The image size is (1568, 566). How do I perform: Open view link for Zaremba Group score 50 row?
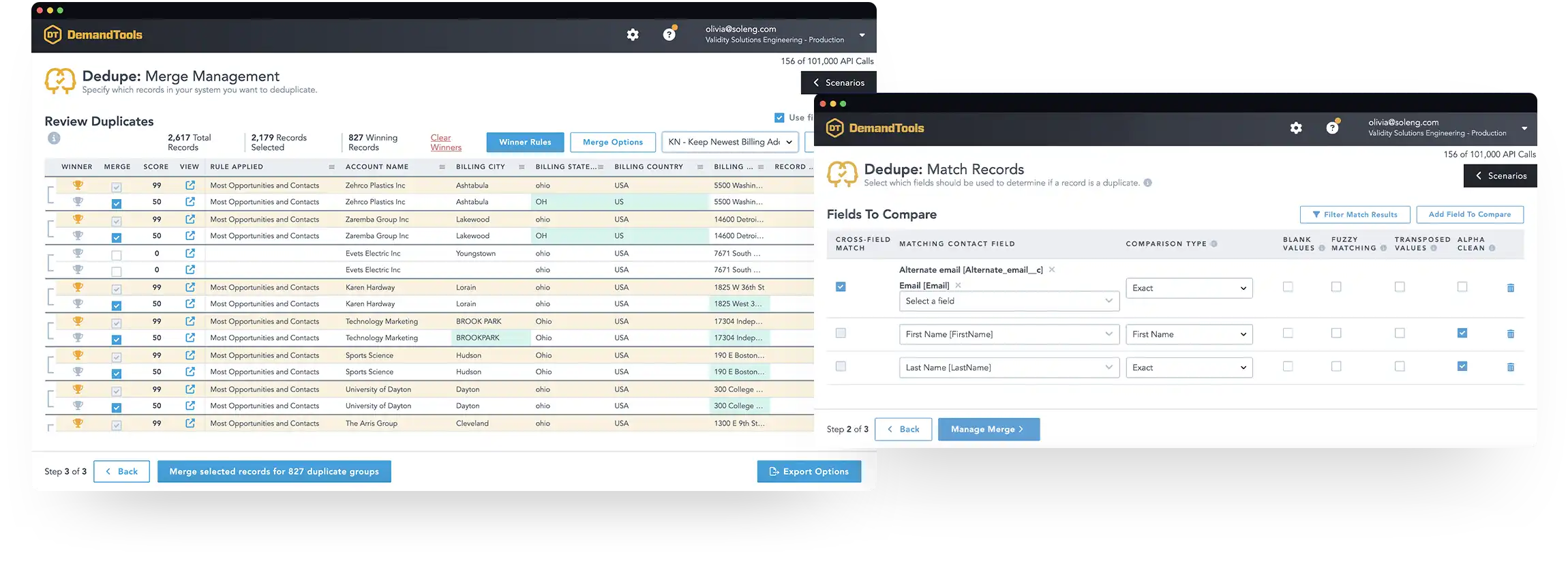[190, 236]
